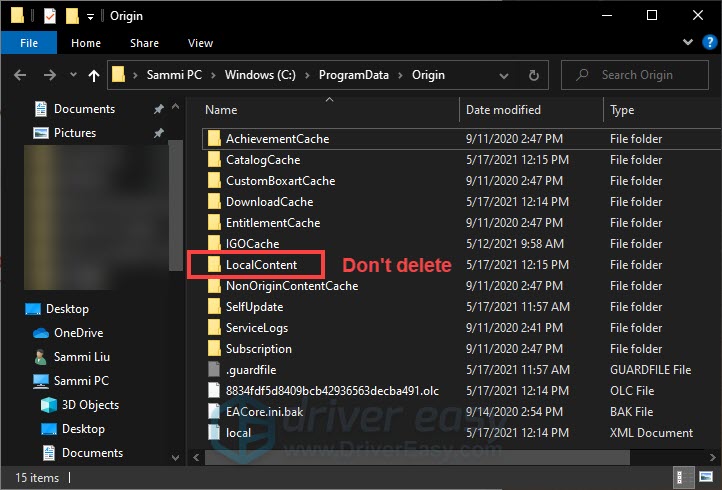Sort by Date modified column header
The width and height of the screenshot is (722, 490).
point(503,110)
